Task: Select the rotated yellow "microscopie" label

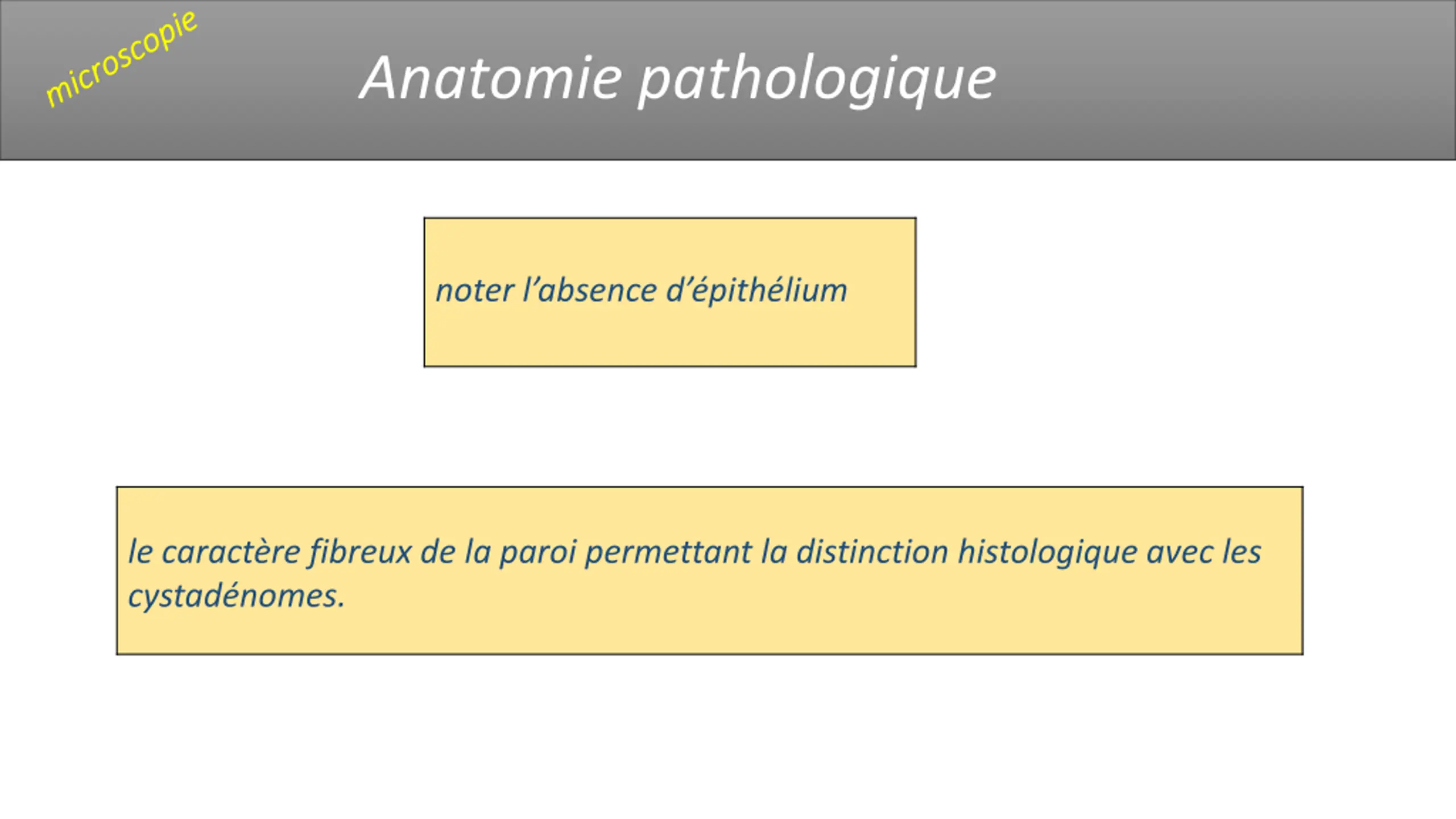Action: click(121, 59)
